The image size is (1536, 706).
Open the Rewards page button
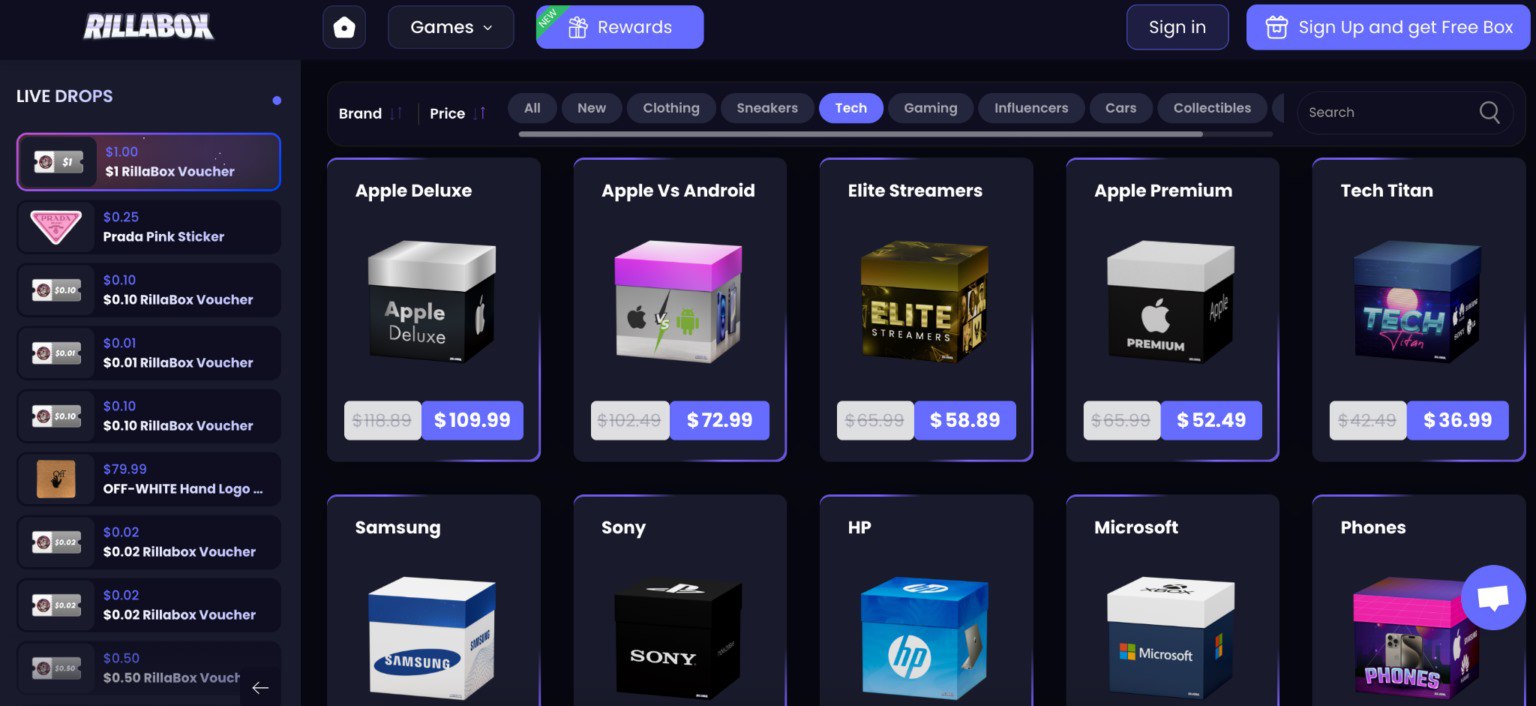coord(620,27)
